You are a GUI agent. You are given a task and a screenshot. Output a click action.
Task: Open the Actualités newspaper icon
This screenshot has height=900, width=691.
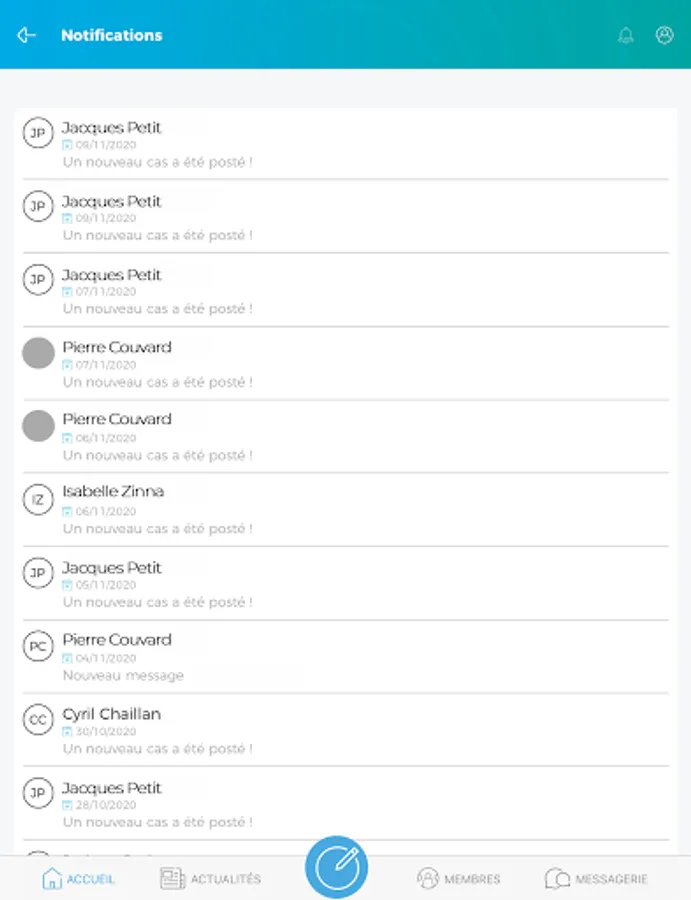click(x=172, y=878)
